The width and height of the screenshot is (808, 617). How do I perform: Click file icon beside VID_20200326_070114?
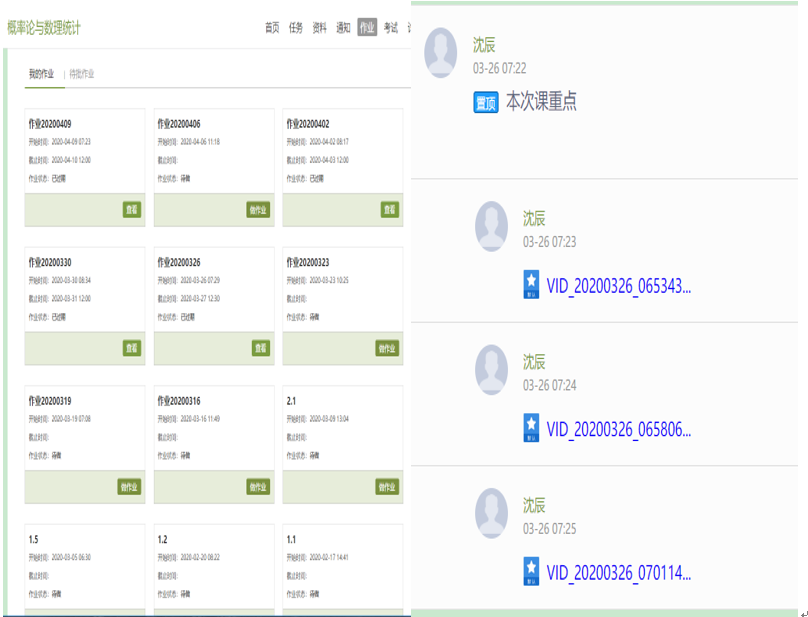pyautogui.click(x=532, y=572)
